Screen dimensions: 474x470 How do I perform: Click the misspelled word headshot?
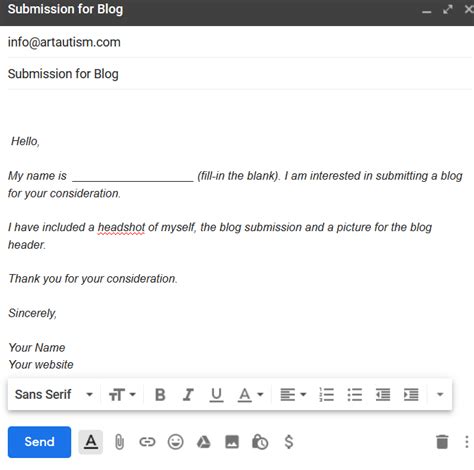pos(121,227)
